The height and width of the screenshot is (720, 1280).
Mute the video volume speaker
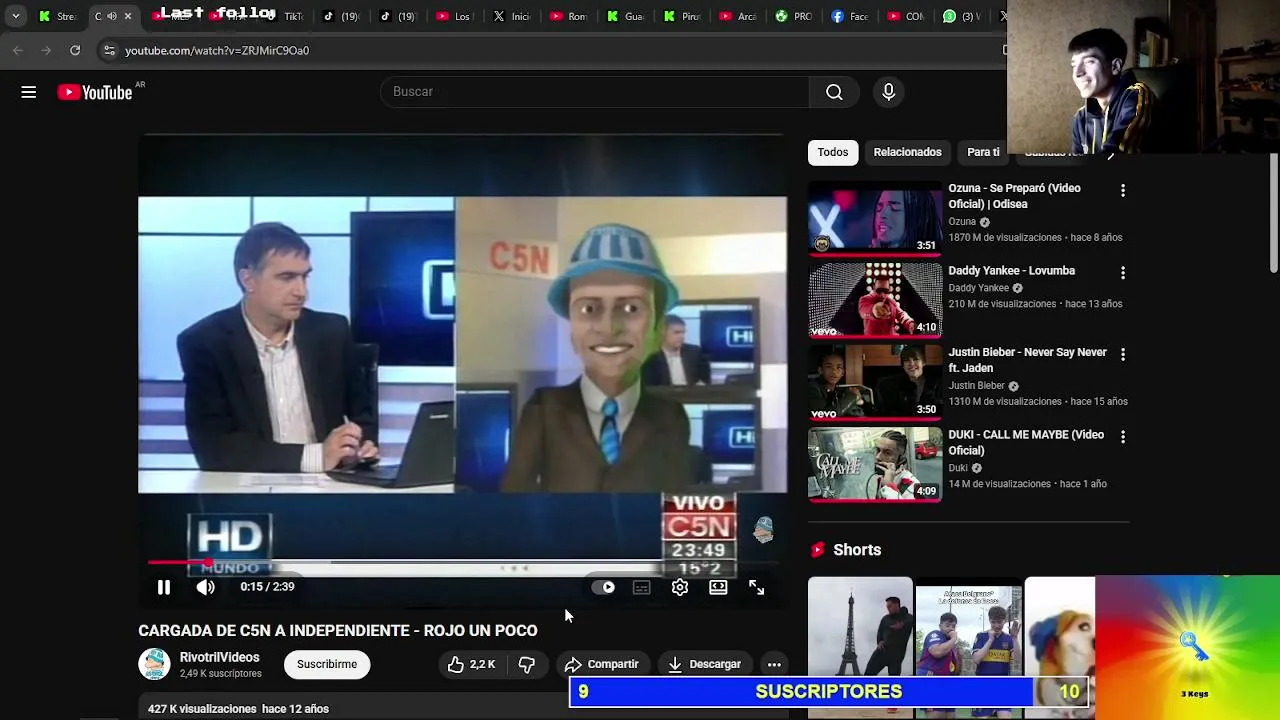pyautogui.click(x=205, y=587)
